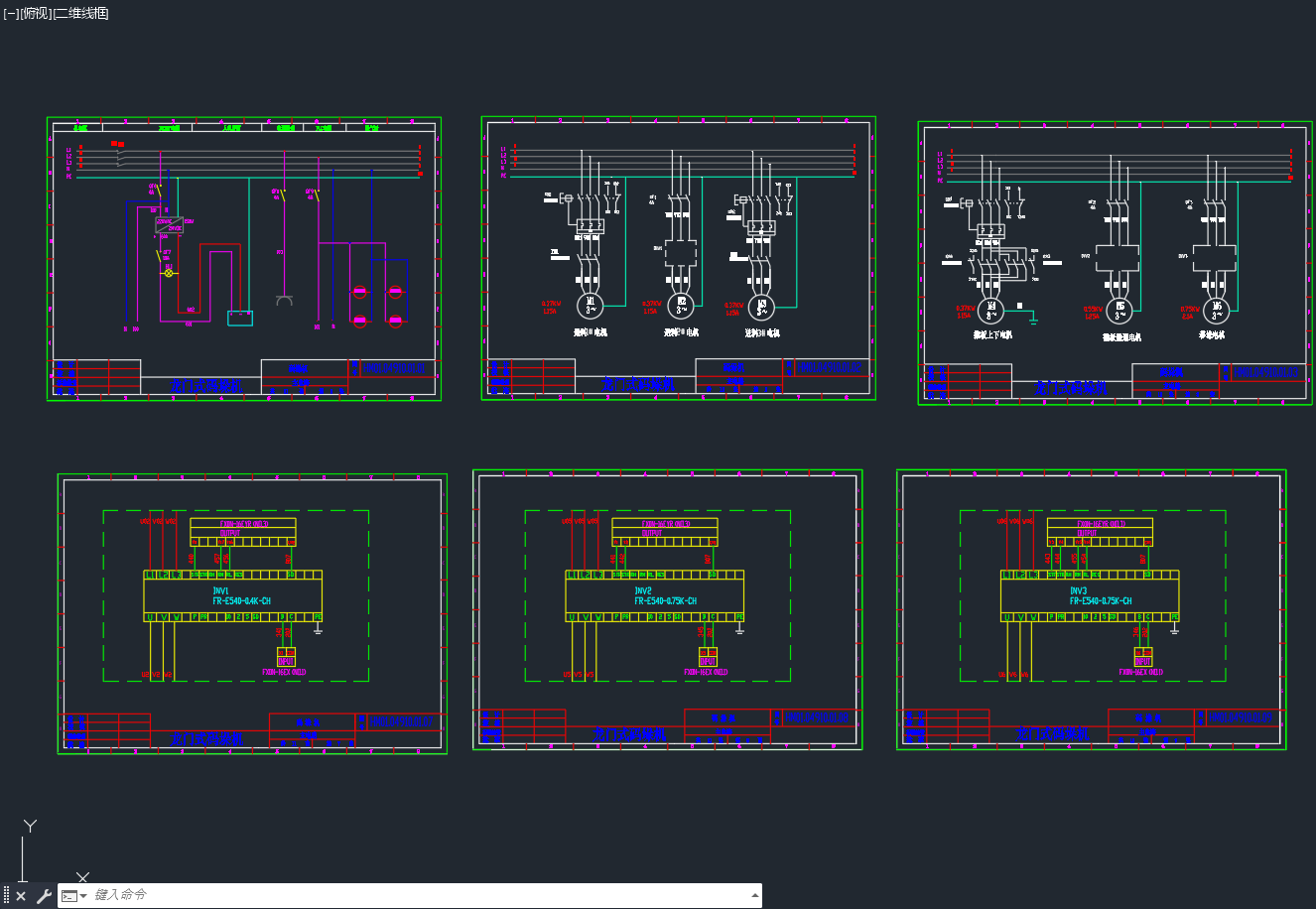This screenshot has width=1316, height=909.
Task: Select motor M4 symbol in third sheet
Action: tap(990, 310)
